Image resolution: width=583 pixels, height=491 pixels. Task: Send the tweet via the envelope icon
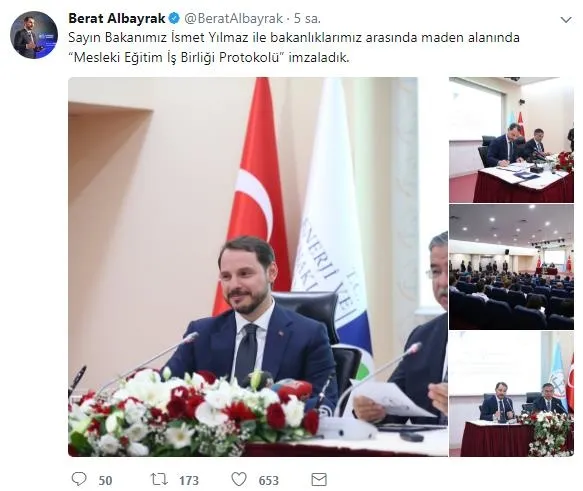tap(319, 479)
